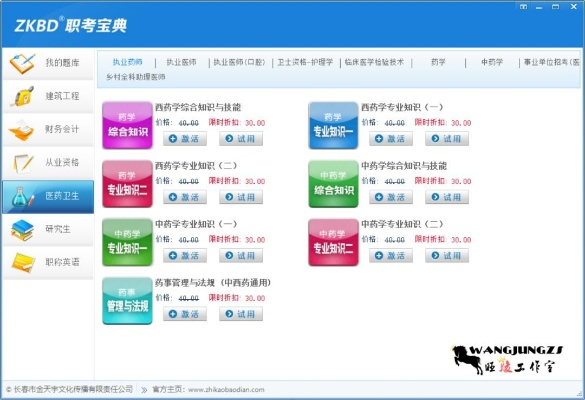Try 中药学专业知识(一) with 试用 button
585x400 pixels.
pos(241,256)
